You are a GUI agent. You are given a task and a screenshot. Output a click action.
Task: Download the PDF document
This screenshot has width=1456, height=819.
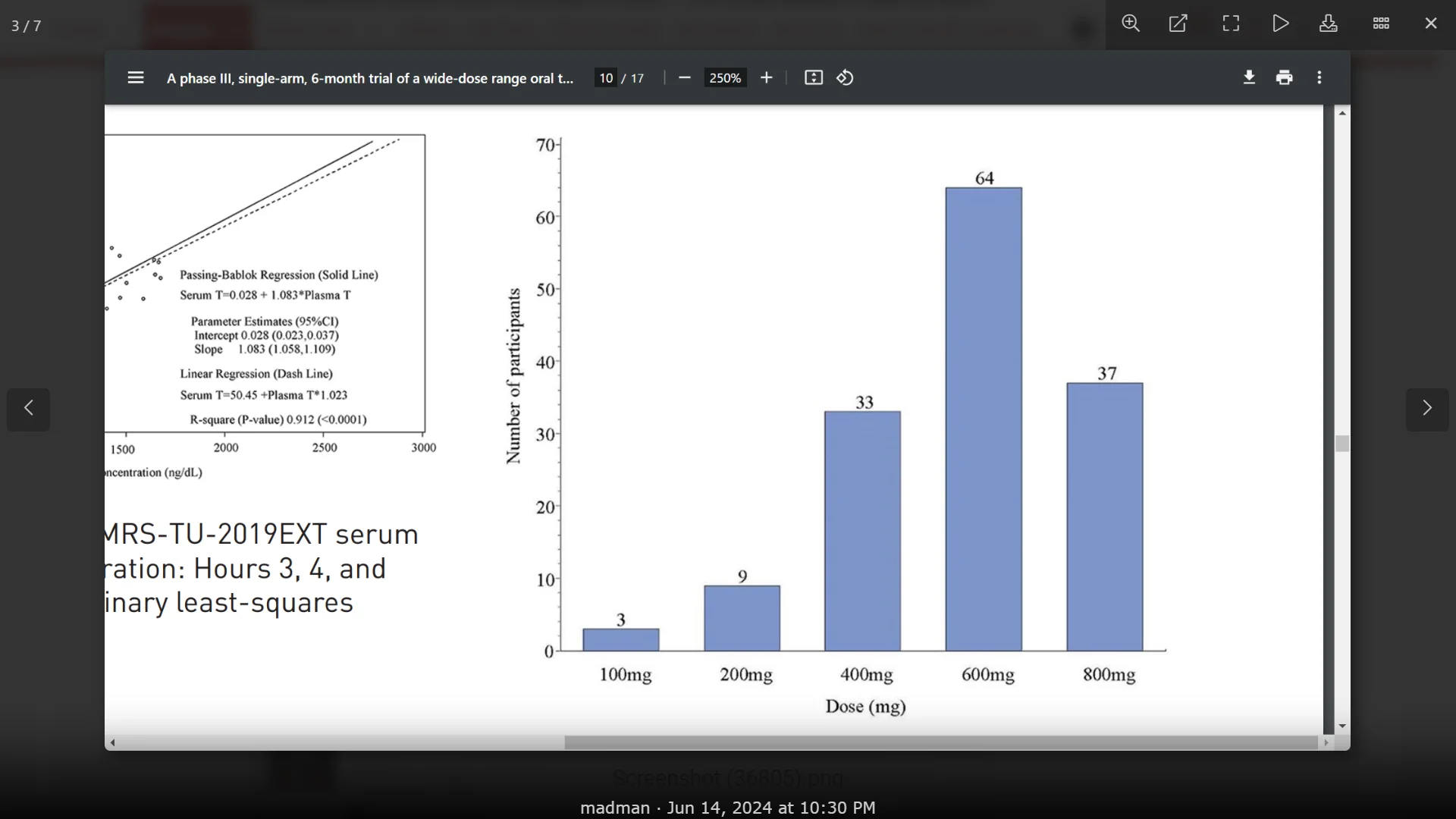(x=1250, y=77)
